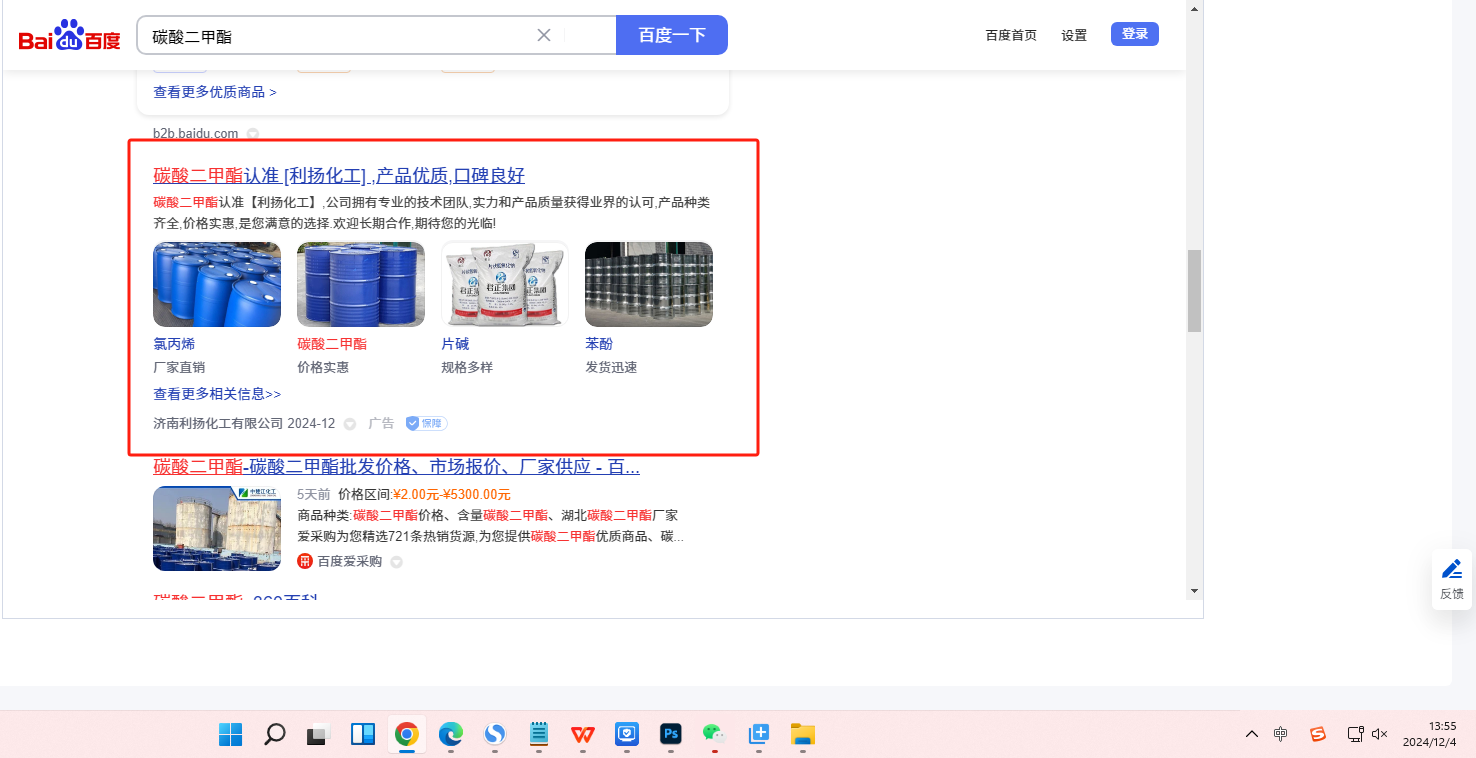Expand dropdown next to b2b.baidu.com

pyautogui.click(x=253, y=134)
